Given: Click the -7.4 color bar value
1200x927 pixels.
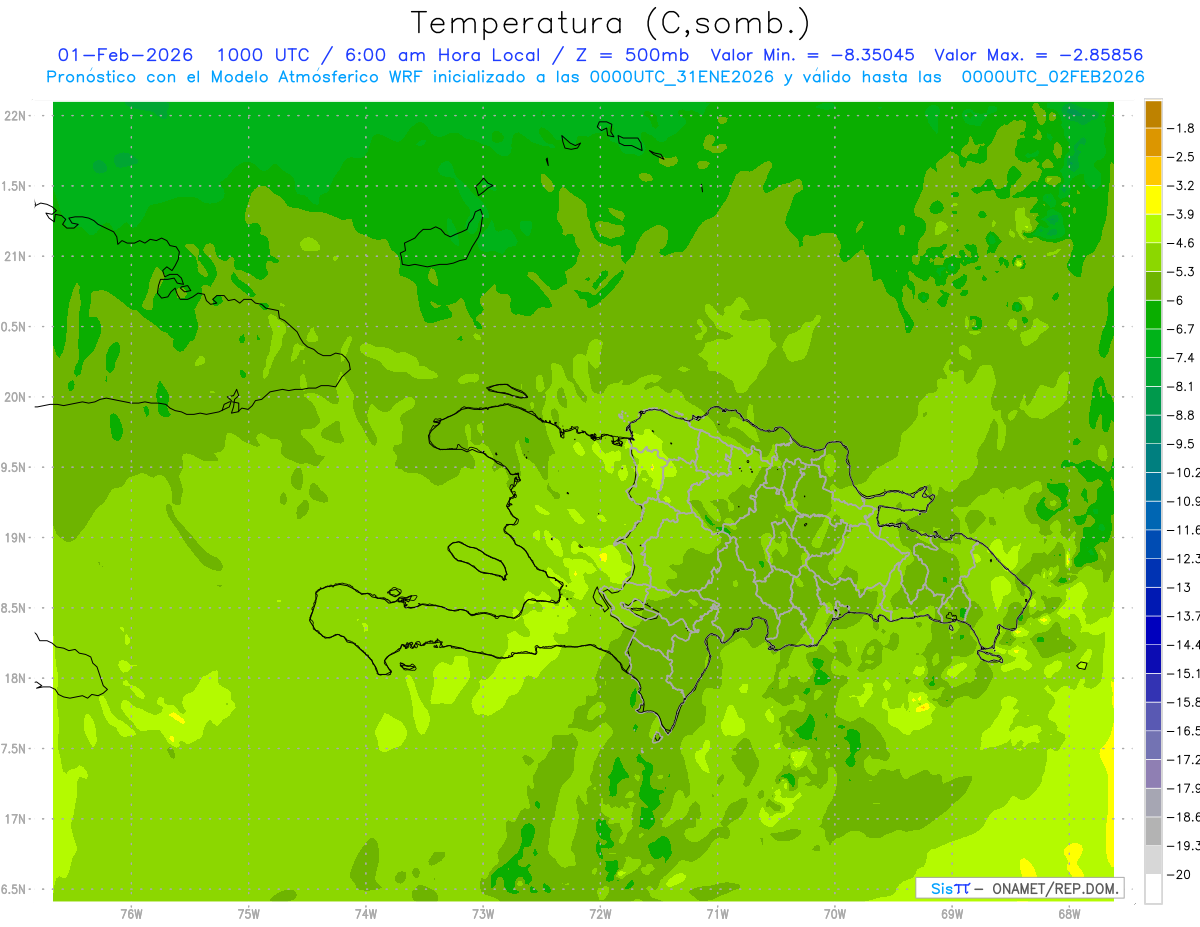Looking at the screenshot, I should (1182, 357).
